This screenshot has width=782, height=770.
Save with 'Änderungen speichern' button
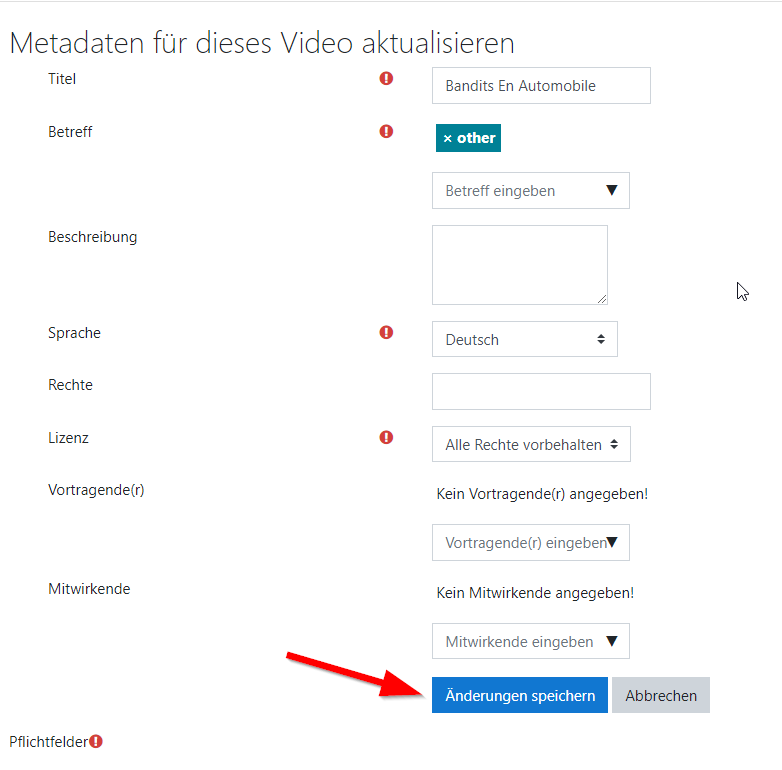pos(519,696)
